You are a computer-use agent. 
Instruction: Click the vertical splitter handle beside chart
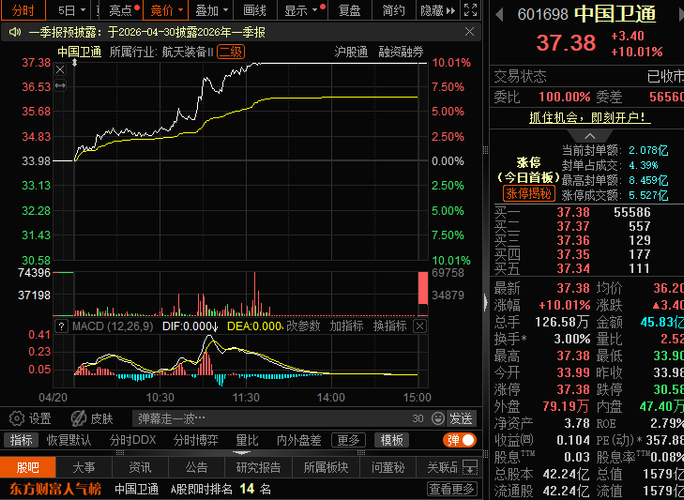[486, 150]
